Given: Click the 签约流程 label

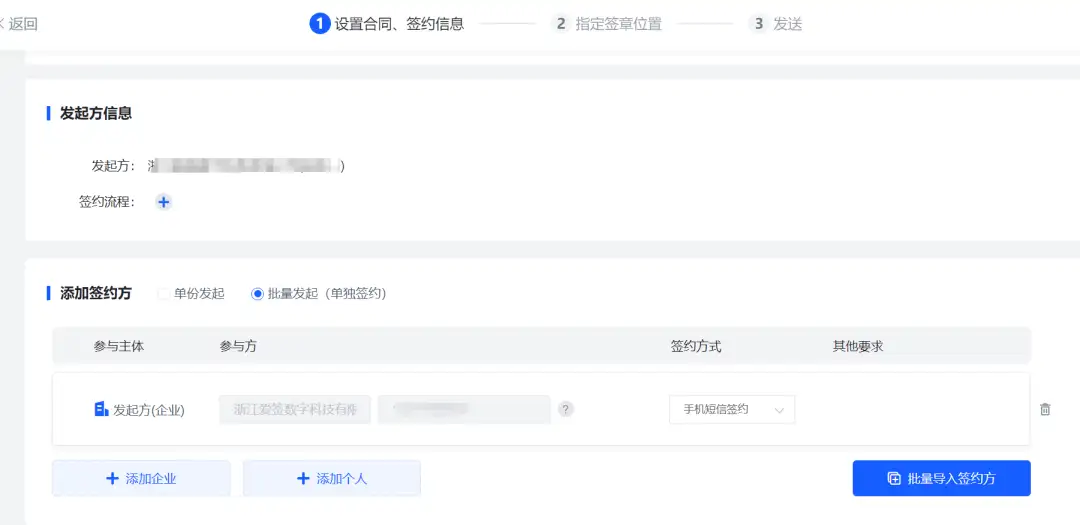Looking at the screenshot, I should click(x=107, y=203).
